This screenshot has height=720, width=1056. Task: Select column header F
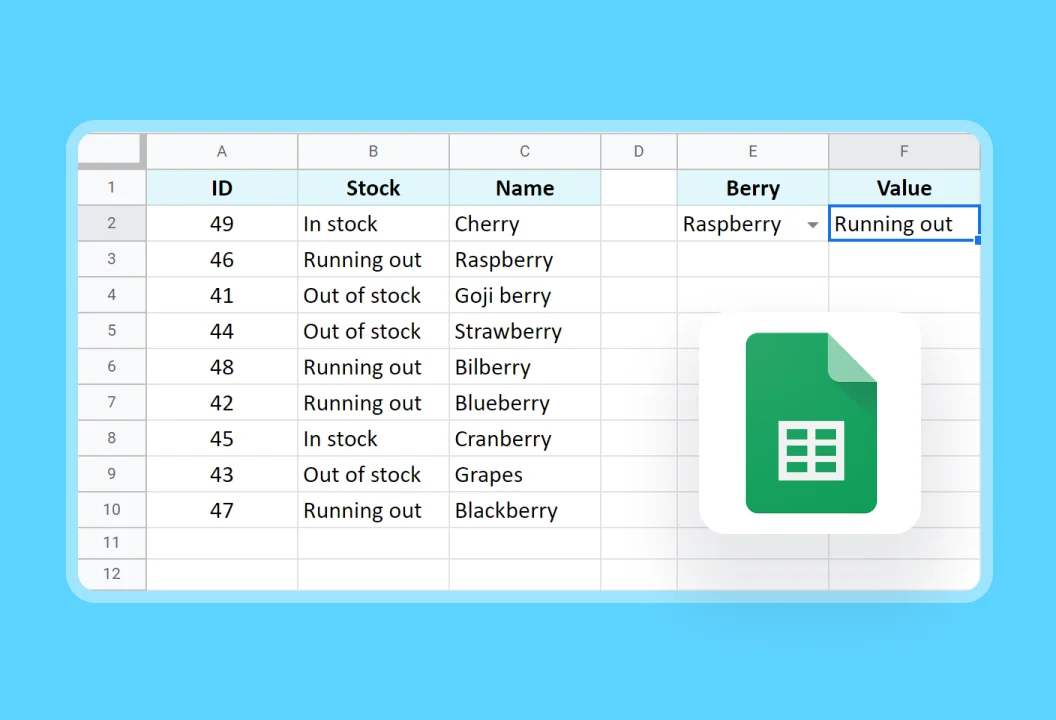[x=903, y=150]
